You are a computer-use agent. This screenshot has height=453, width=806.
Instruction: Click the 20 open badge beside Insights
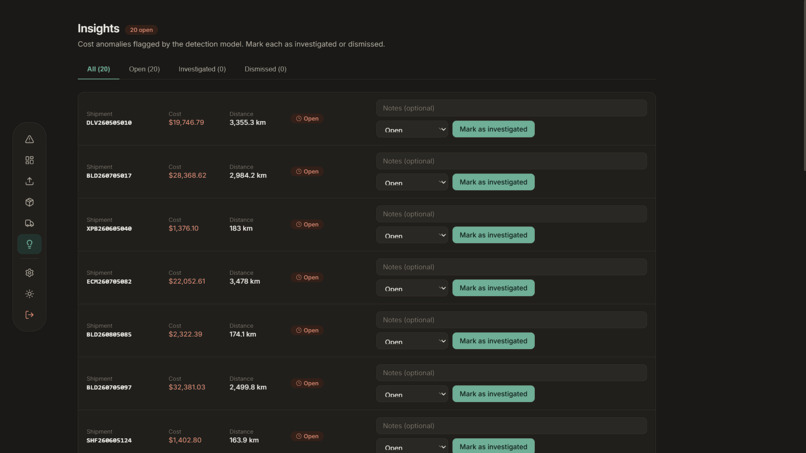(141, 30)
